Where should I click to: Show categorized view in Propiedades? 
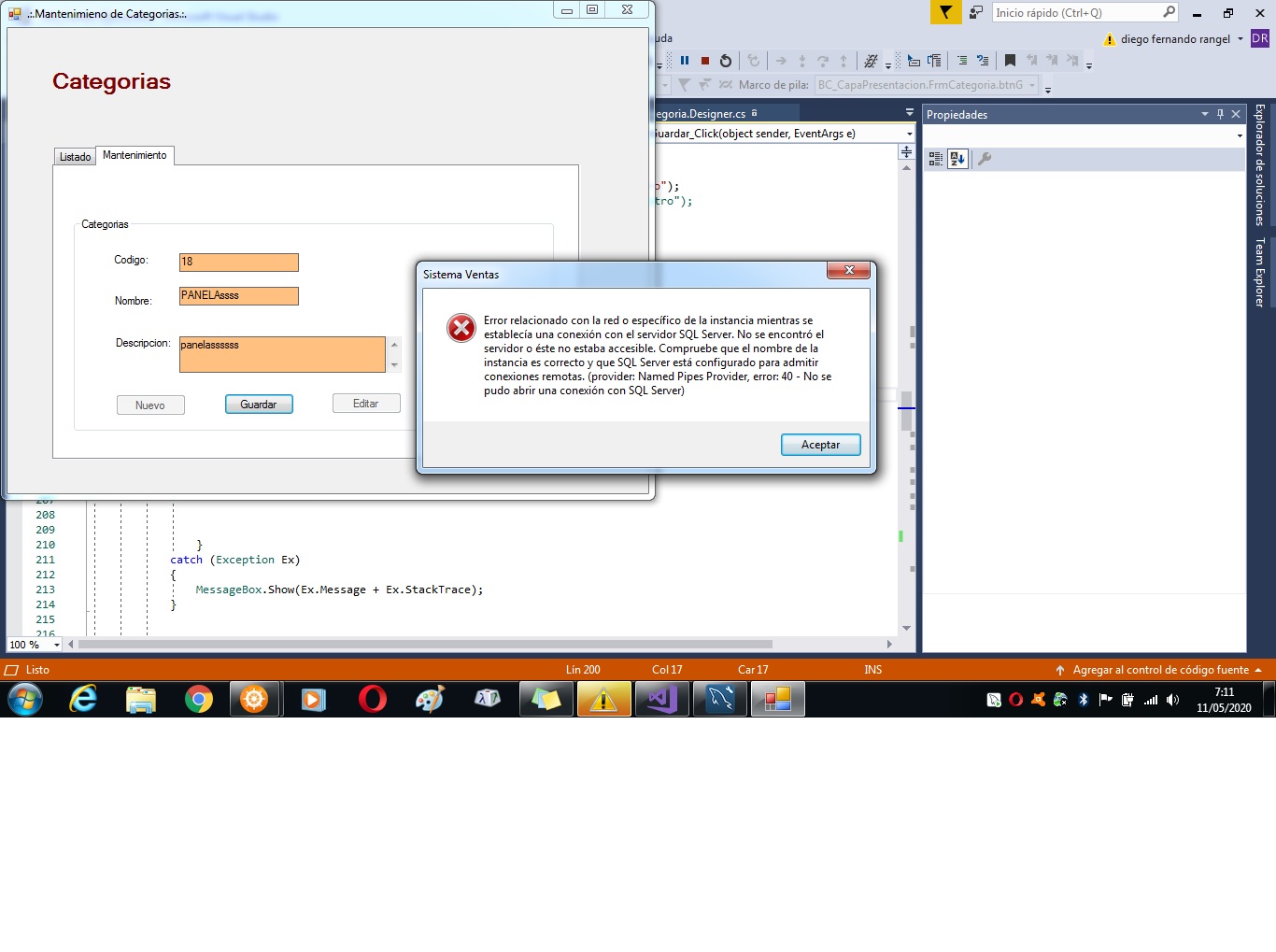936,159
